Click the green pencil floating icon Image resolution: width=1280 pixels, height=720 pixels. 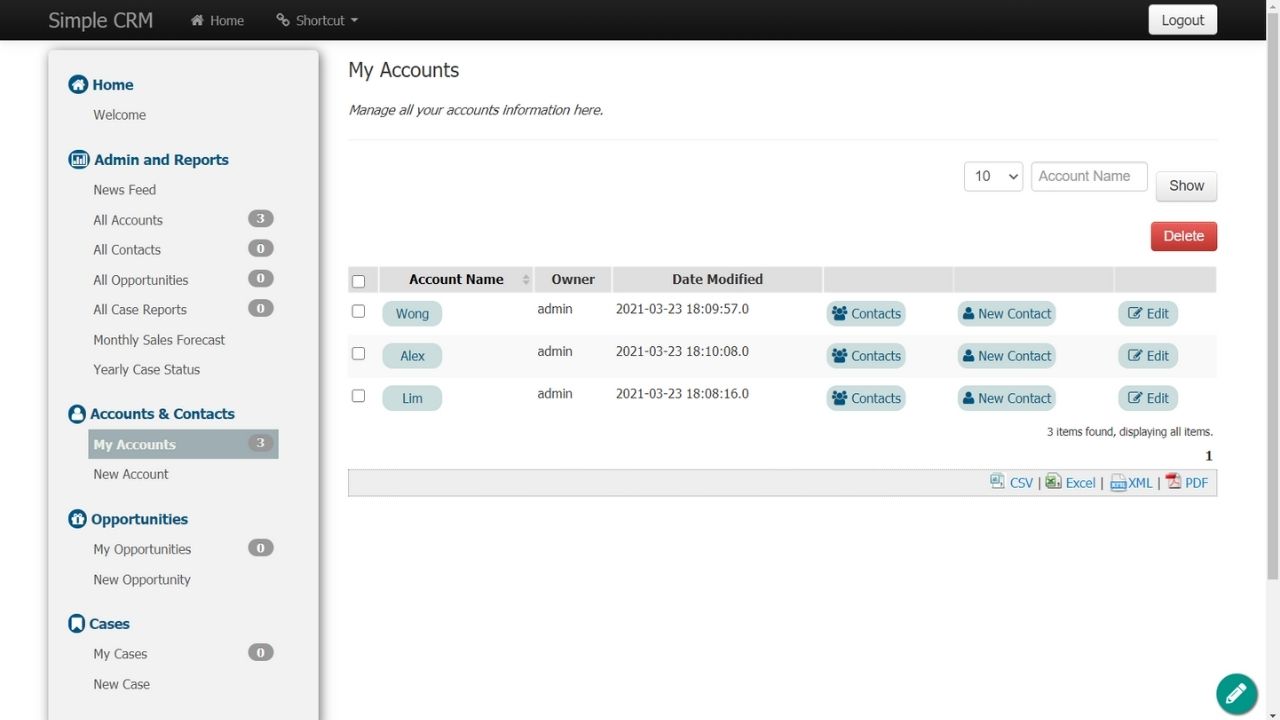pyautogui.click(x=1236, y=693)
